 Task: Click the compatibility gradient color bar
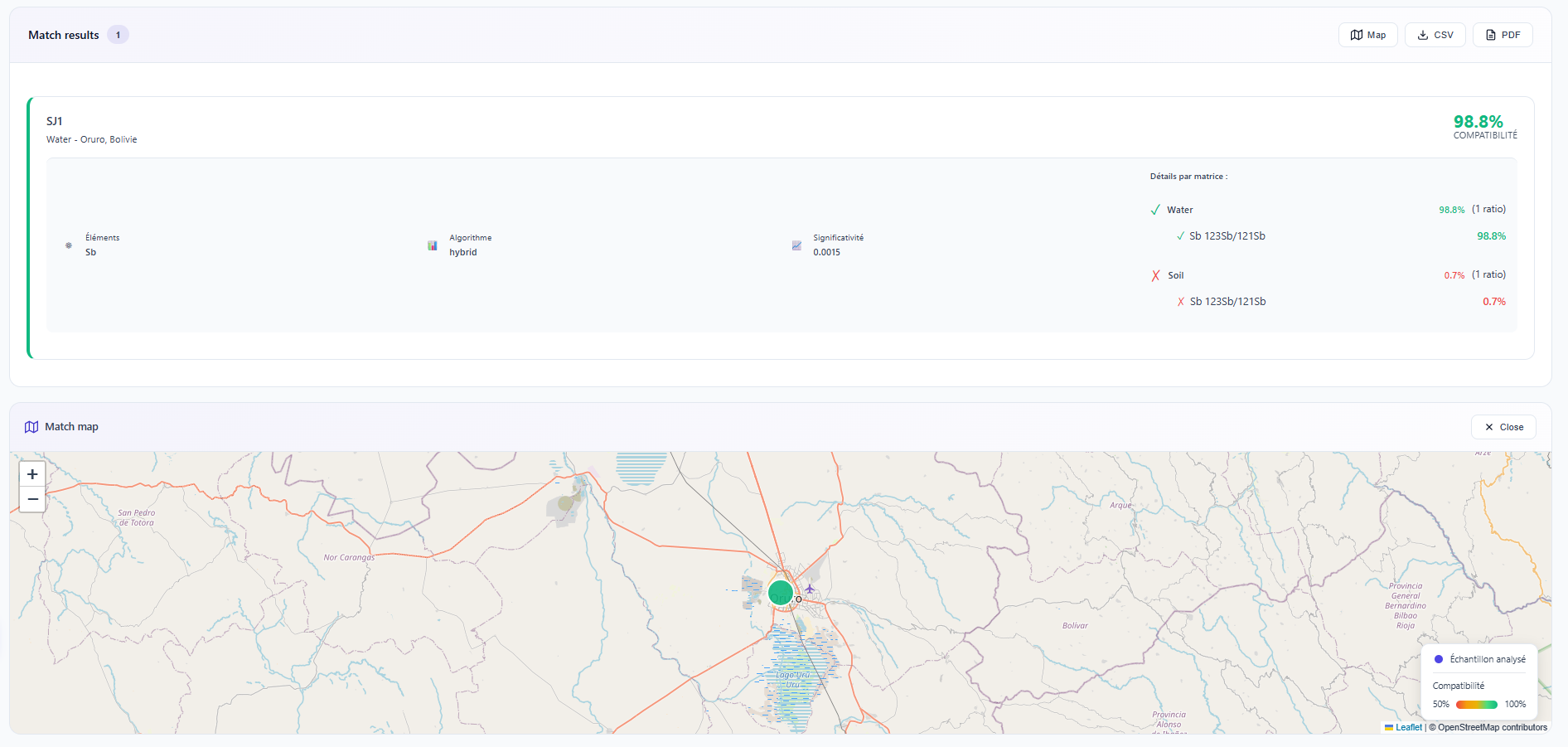point(1476,705)
